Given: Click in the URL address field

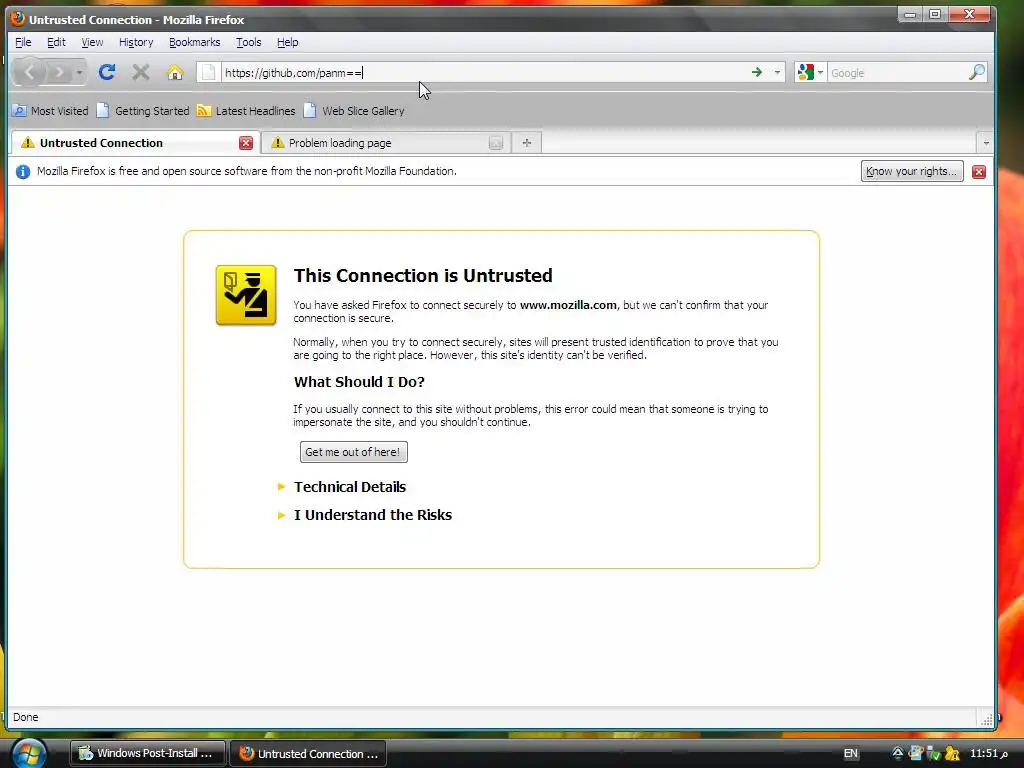Looking at the screenshot, I should [483, 72].
